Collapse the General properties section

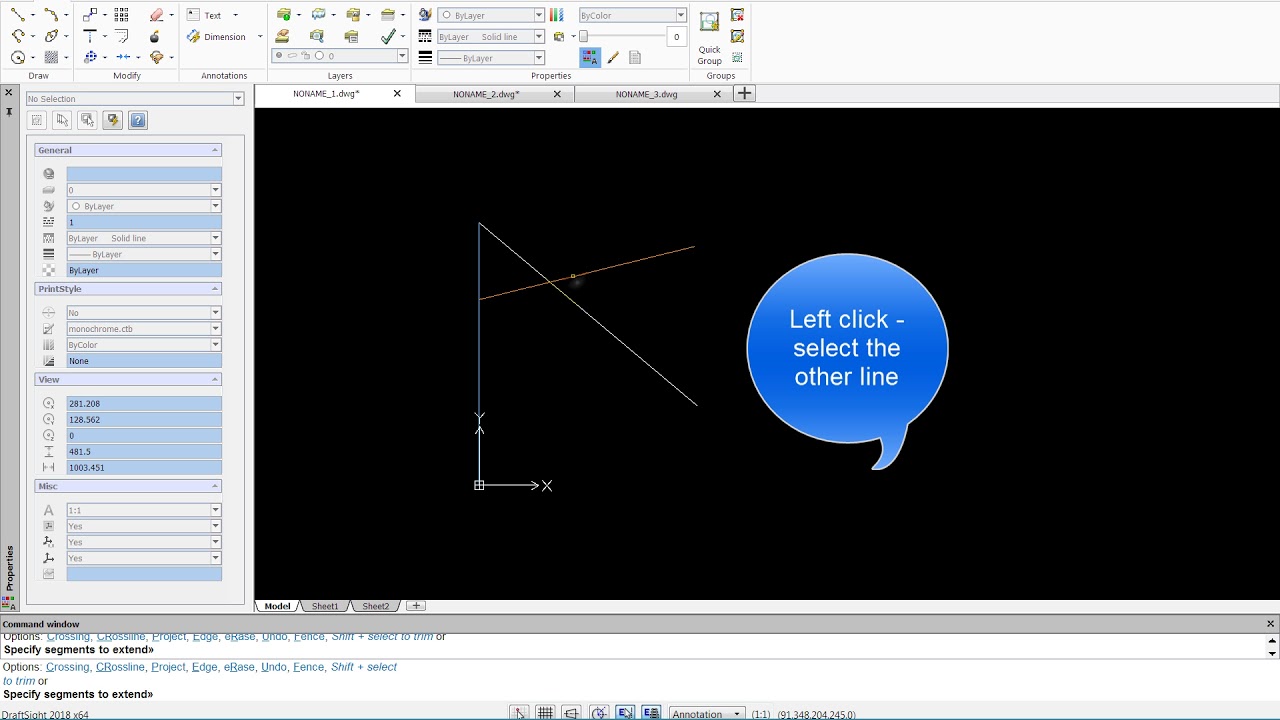coord(214,150)
